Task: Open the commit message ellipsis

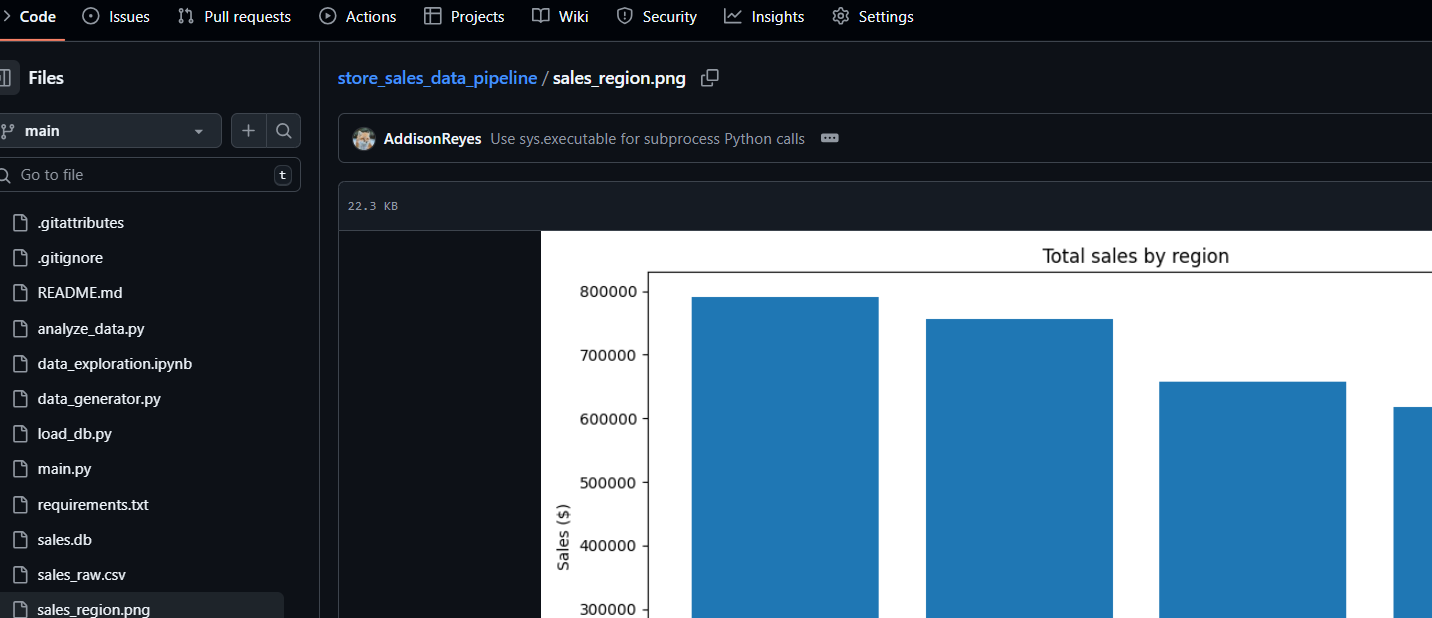Action: pyautogui.click(x=829, y=138)
